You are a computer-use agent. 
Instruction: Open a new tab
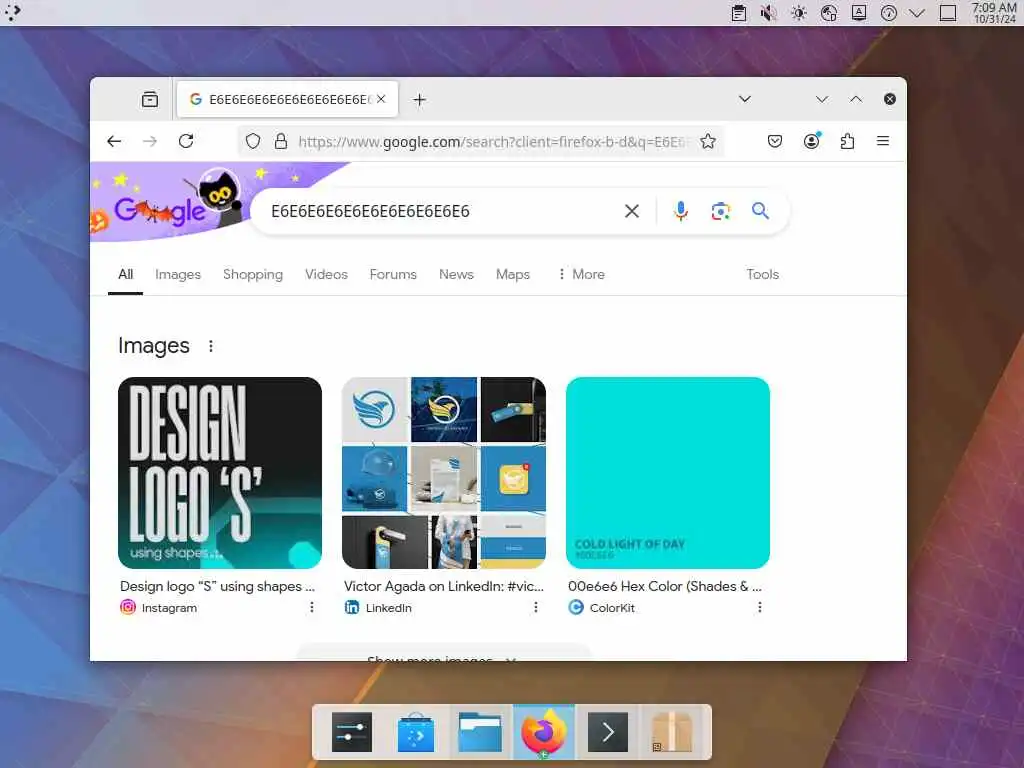[420, 100]
